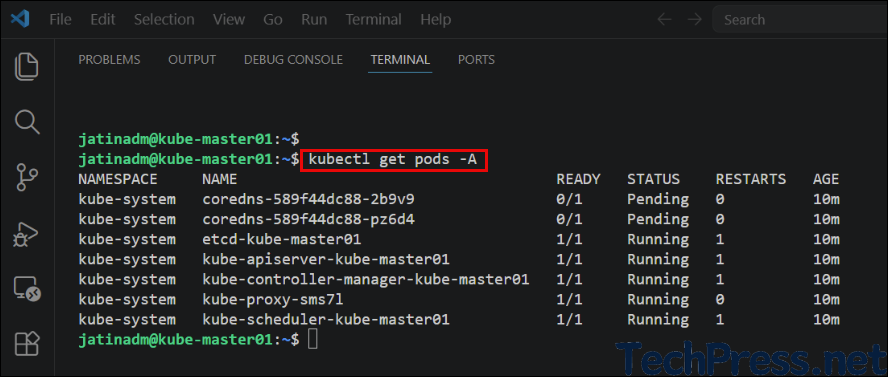The image size is (888, 377).
Task: Switch to the PORTS panel tab
Action: click(476, 60)
